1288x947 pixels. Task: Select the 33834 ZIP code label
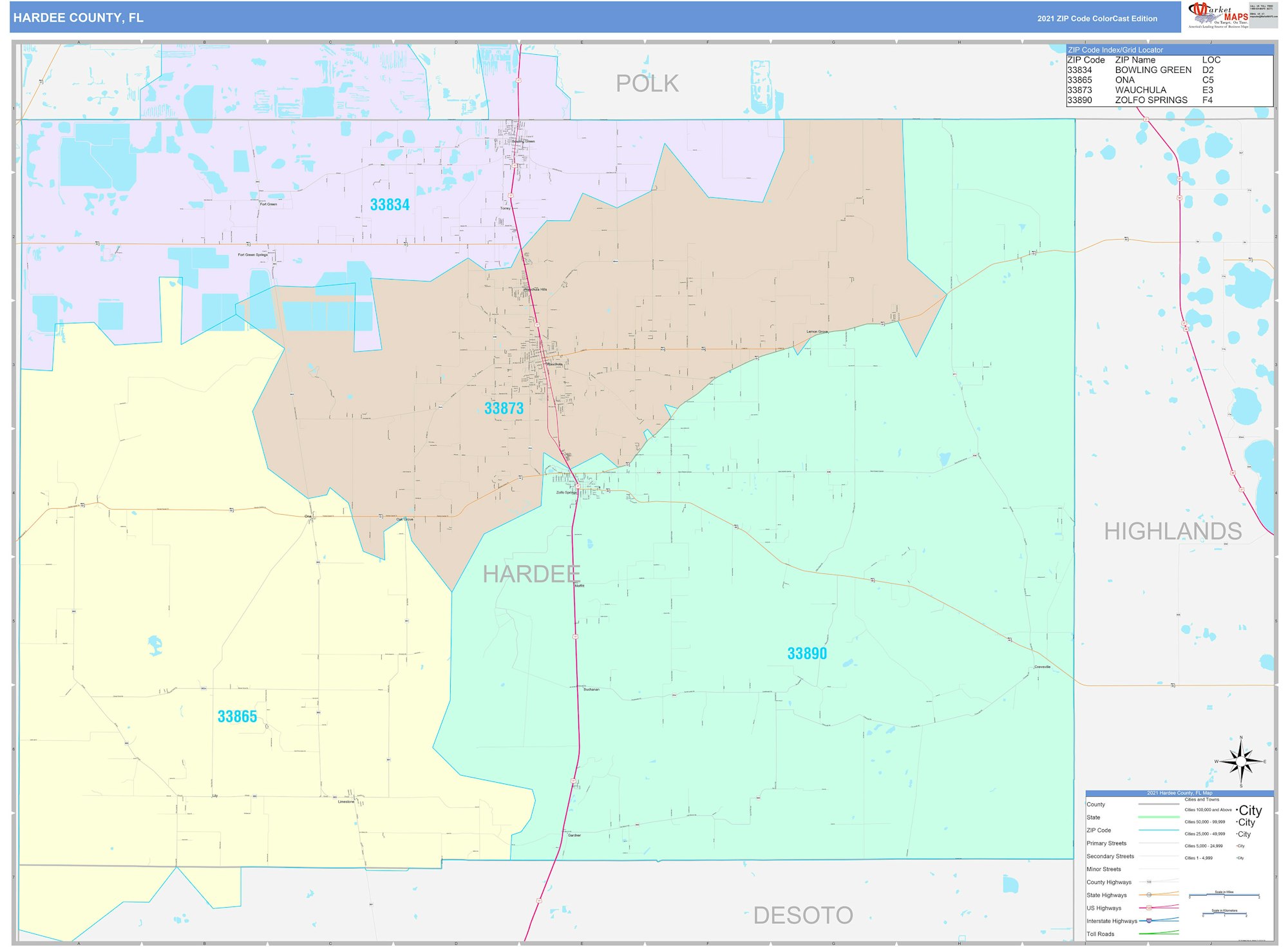point(390,205)
